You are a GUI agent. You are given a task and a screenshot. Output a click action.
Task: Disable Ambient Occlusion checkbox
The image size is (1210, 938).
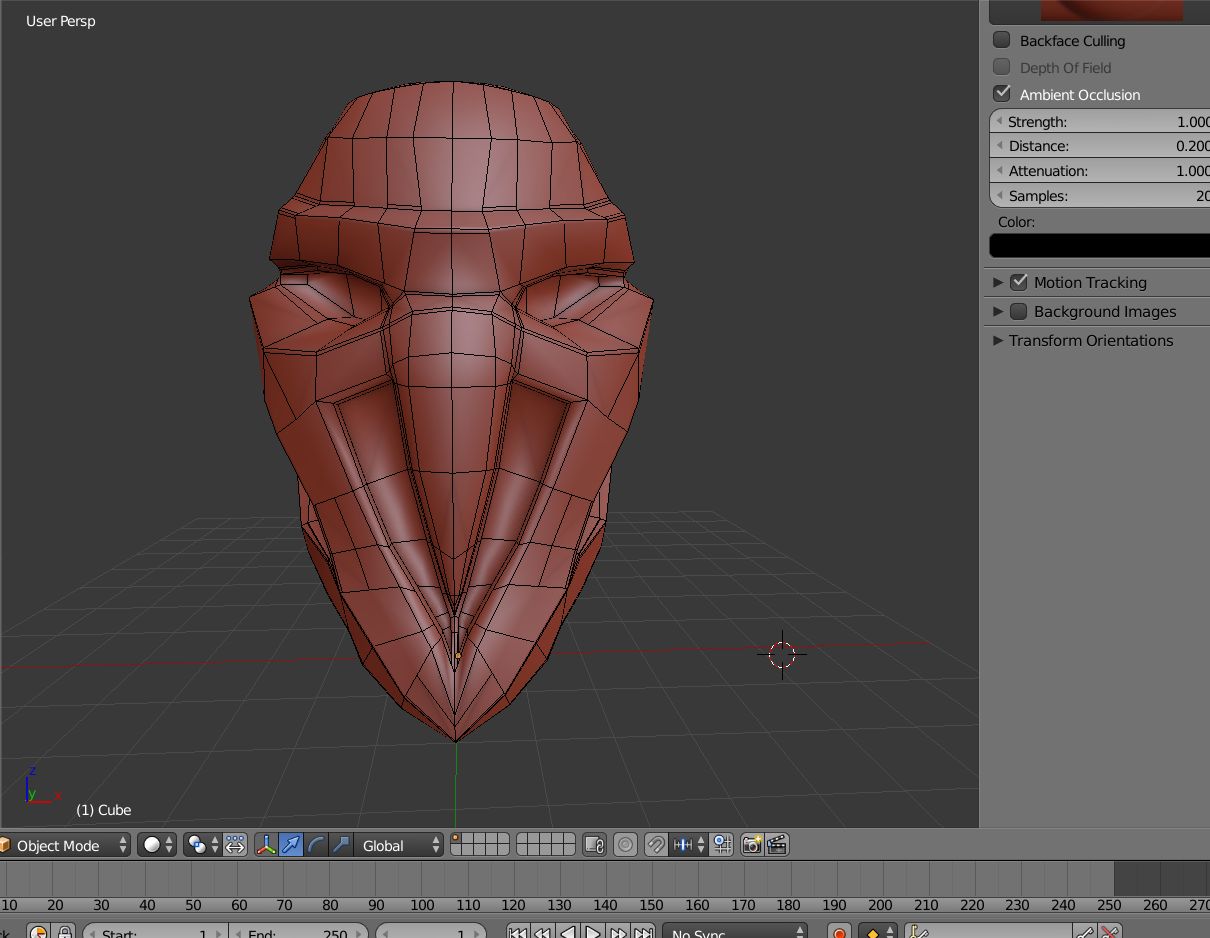1001,93
